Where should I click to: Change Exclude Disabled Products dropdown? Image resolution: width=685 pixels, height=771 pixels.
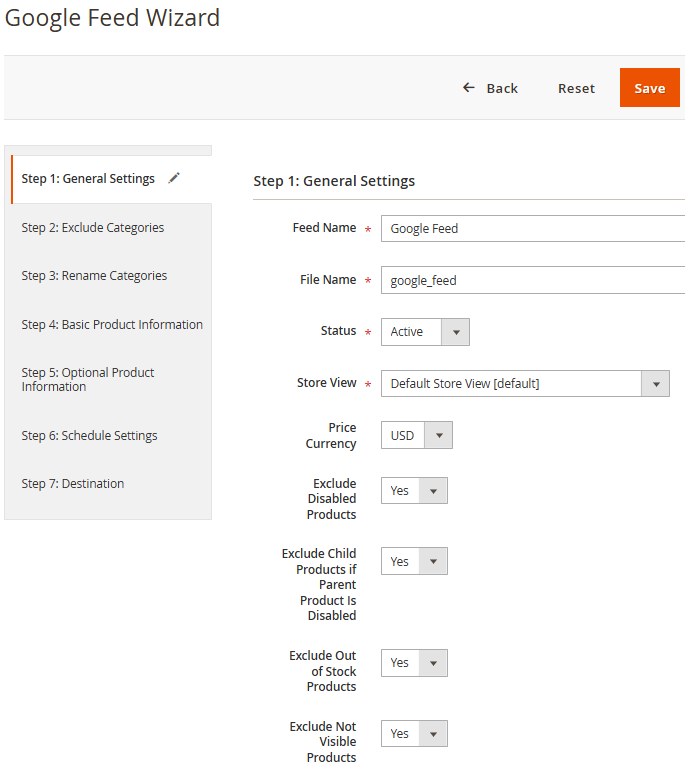point(414,491)
